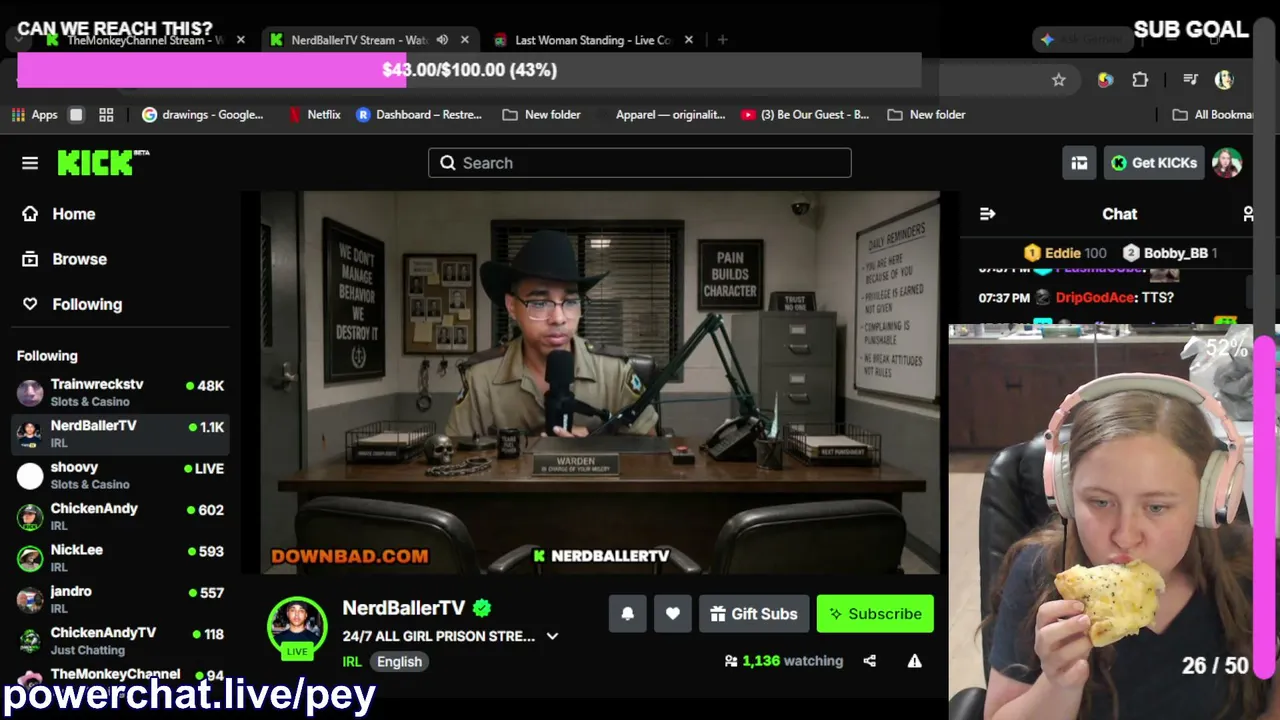The height and width of the screenshot is (720, 1280).
Task: Open first New folder bookmark folder
Action: (x=541, y=115)
